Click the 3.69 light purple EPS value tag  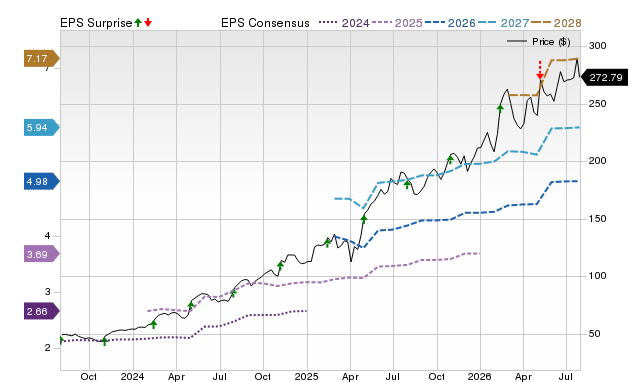point(41,255)
